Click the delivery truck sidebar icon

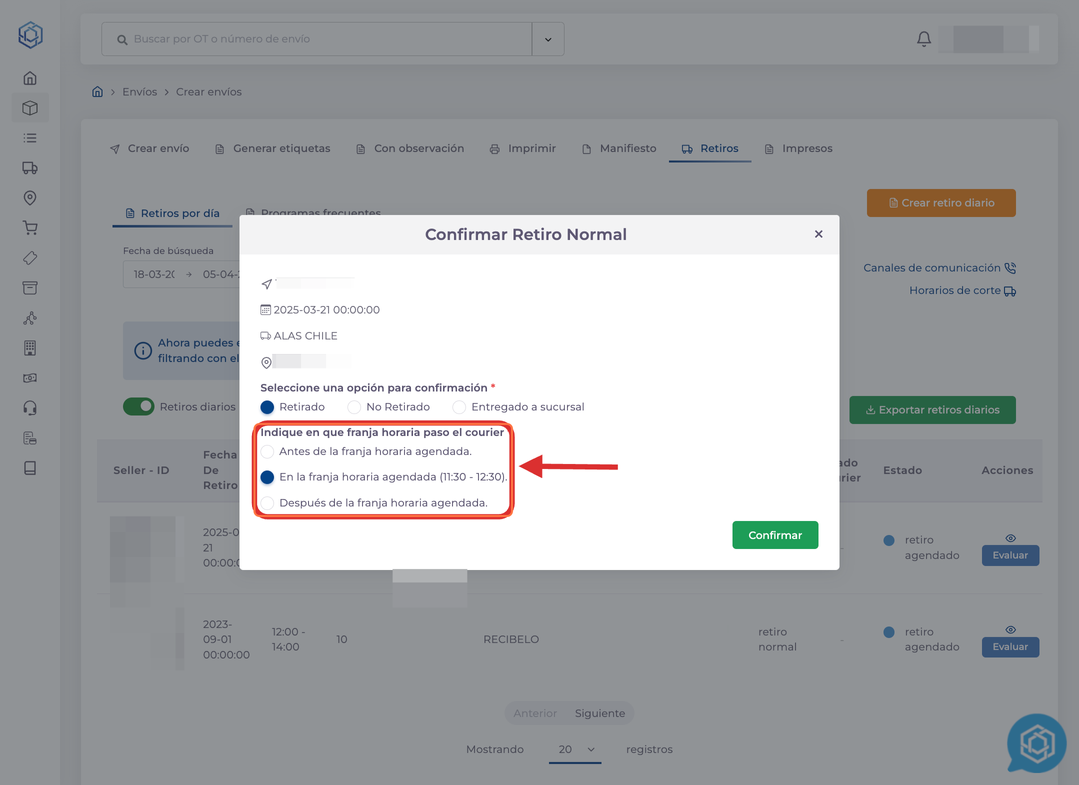[30, 168]
